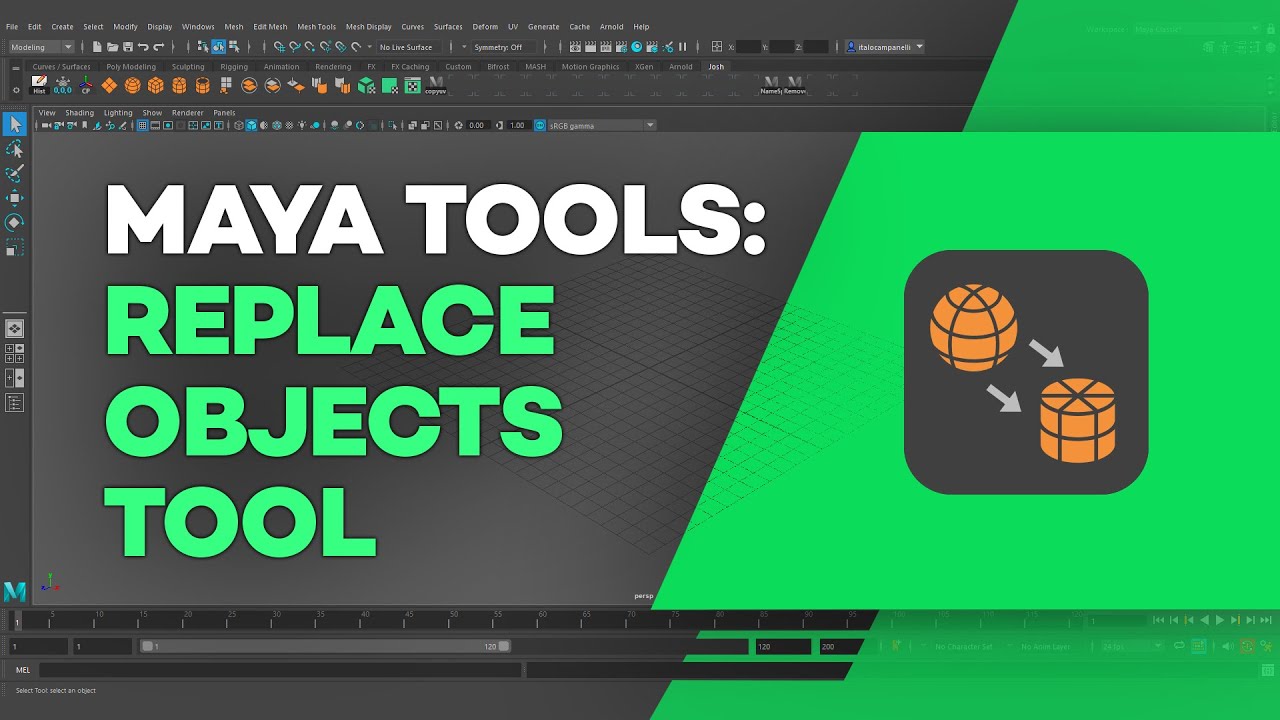Activate the Move tool in toolbox

(x=14, y=198)
